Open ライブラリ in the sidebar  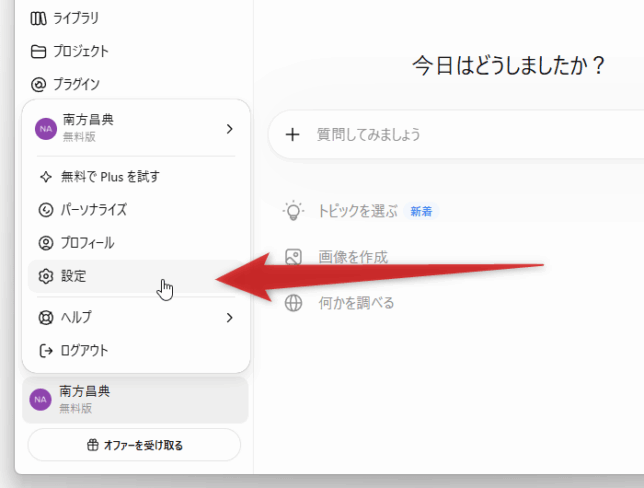(76, 18)
